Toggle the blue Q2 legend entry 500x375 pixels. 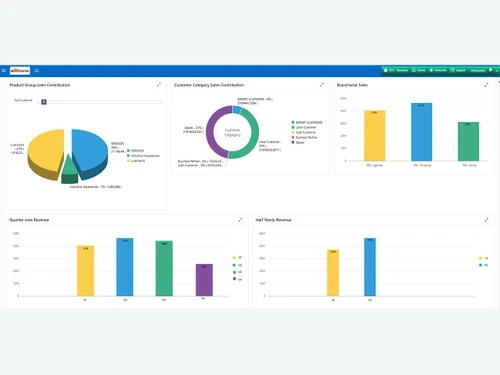237,265
